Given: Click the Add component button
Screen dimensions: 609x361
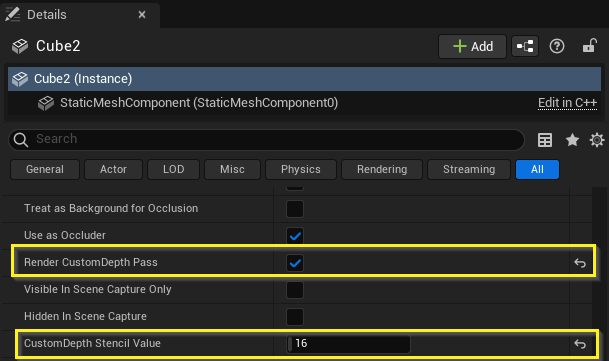Looking at the screenshot, I should (x=472, y=46).
